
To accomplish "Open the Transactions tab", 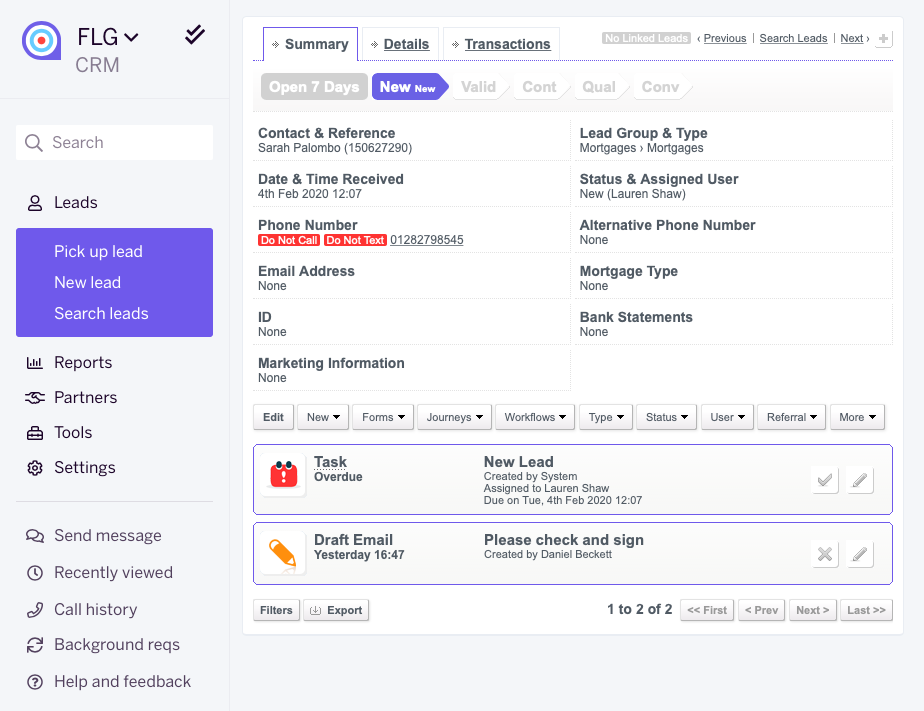I will 501,44.
